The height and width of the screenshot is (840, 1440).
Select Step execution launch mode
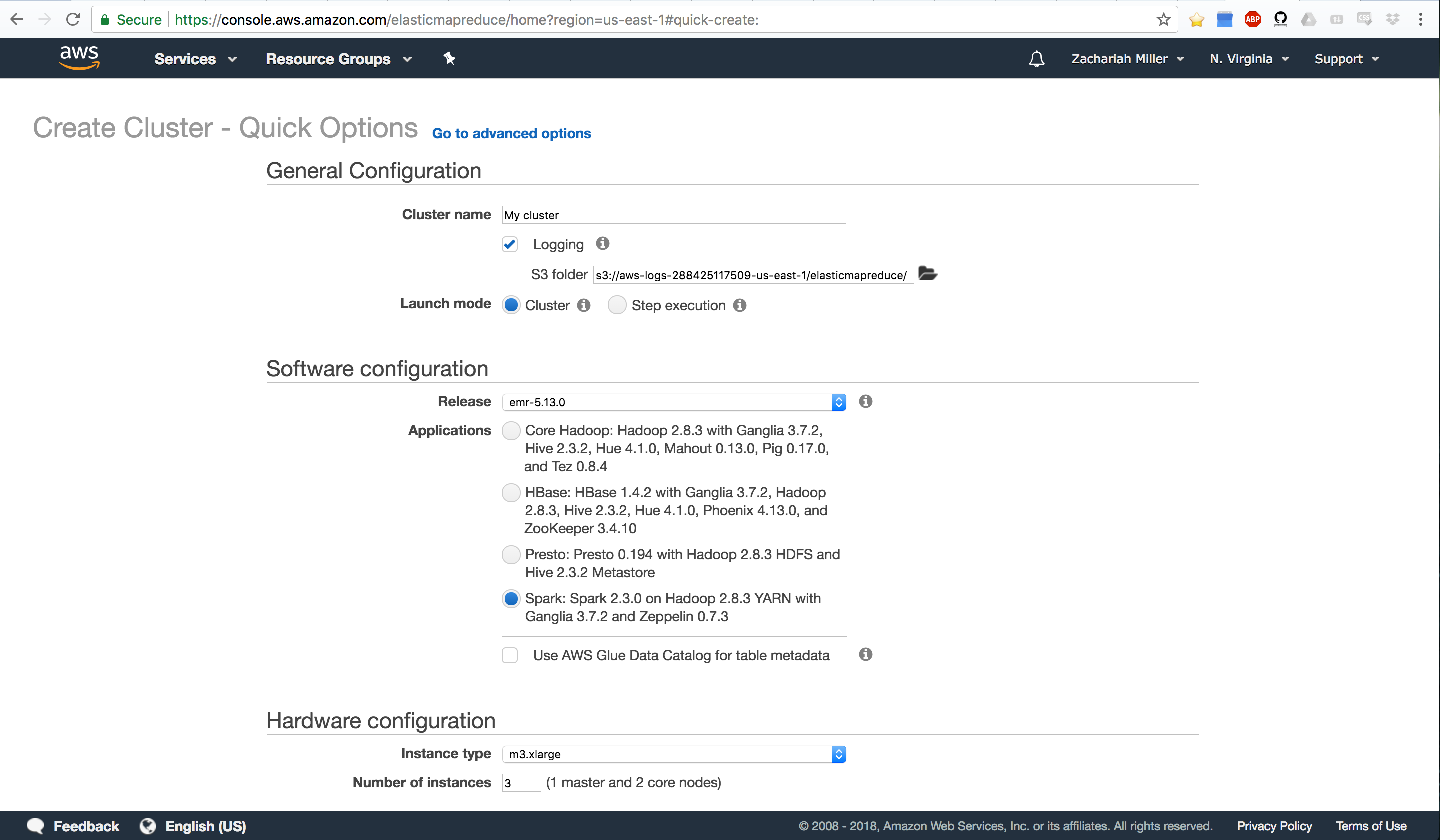coord(617,305)
